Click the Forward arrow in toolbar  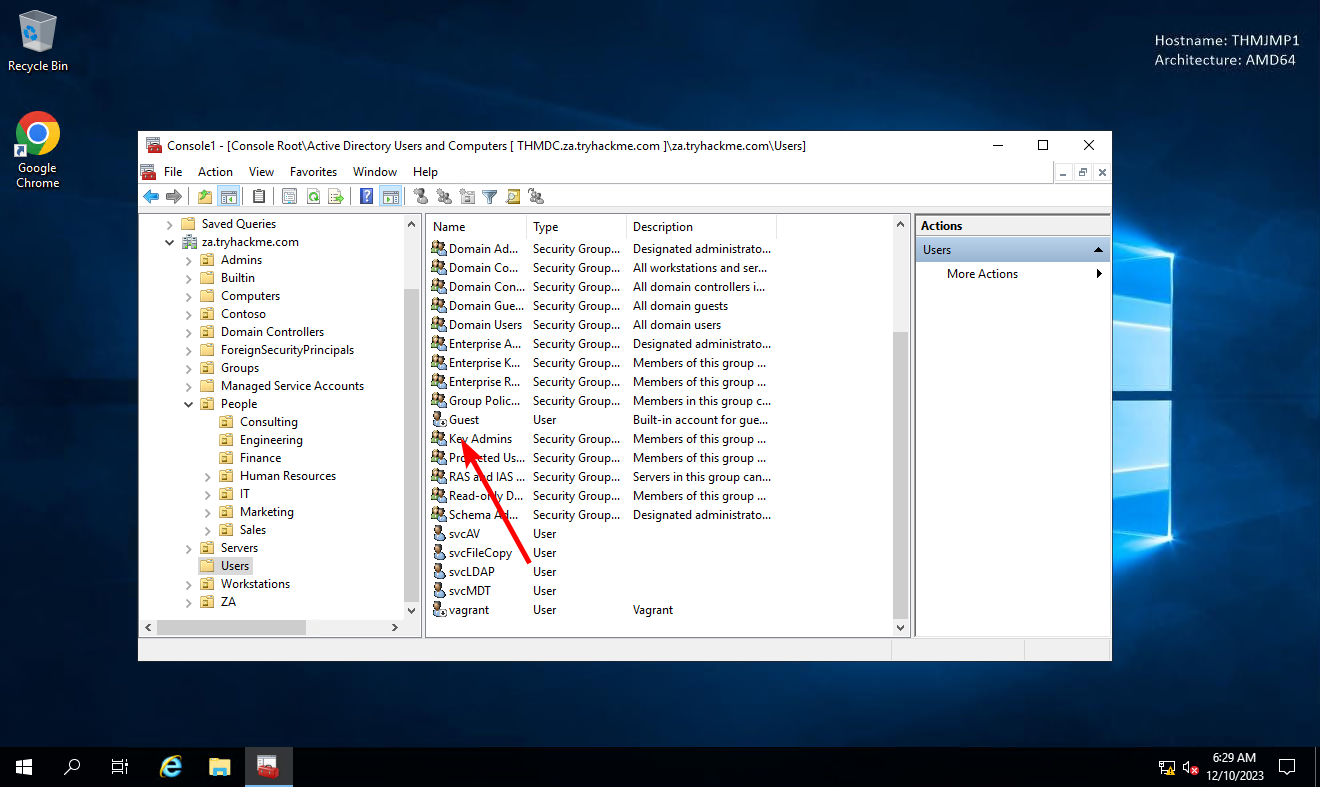(174, 197)
